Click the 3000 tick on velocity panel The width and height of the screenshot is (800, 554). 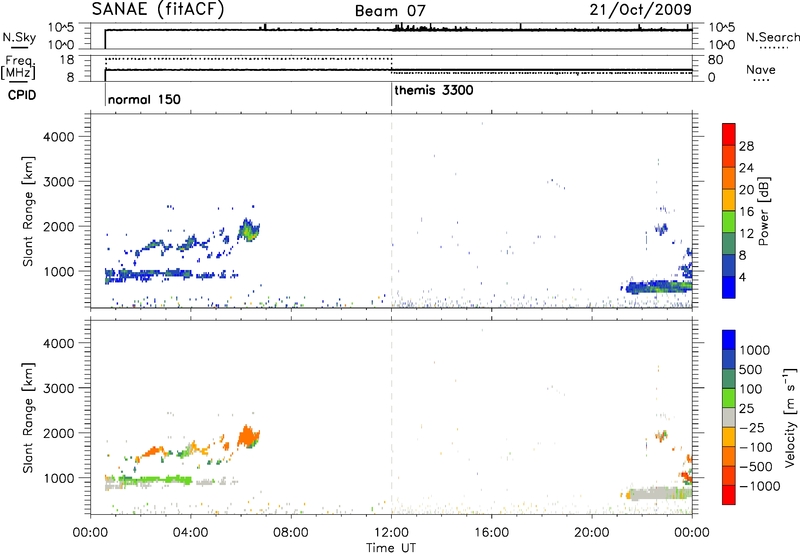tap(58, 388)
